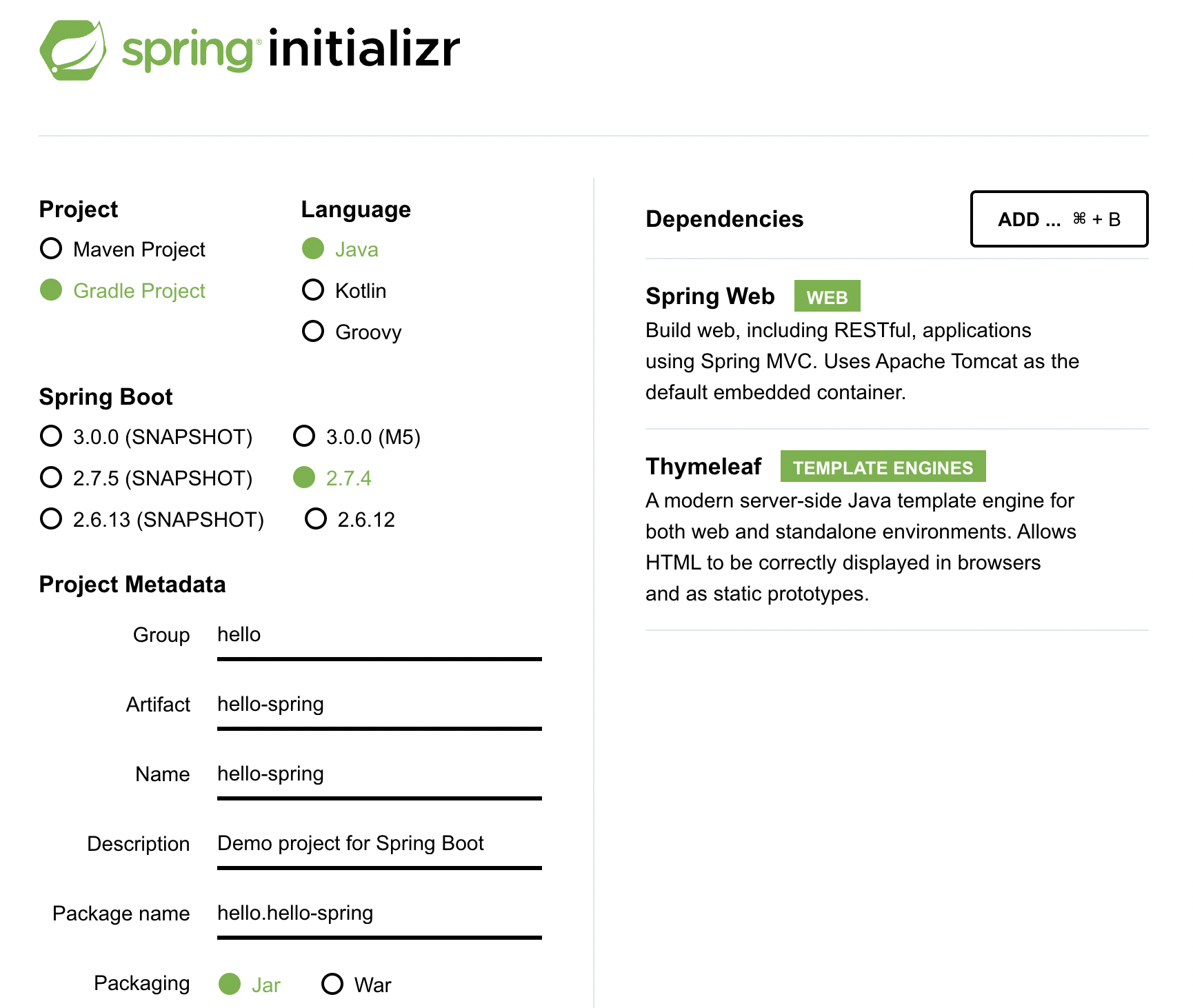Click the WEB category tag

pyautogui.click(x=827, y=296)
